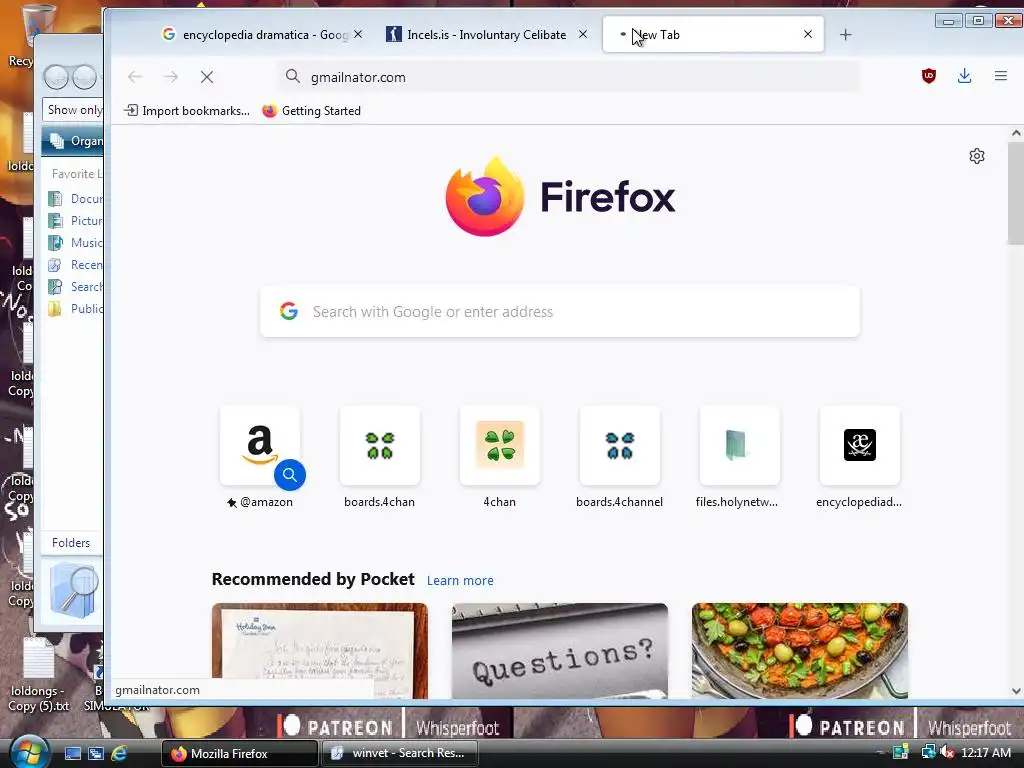Click the vertical scrollbar thumb
Screen dimensions: 1024x768
point(1016,193)
